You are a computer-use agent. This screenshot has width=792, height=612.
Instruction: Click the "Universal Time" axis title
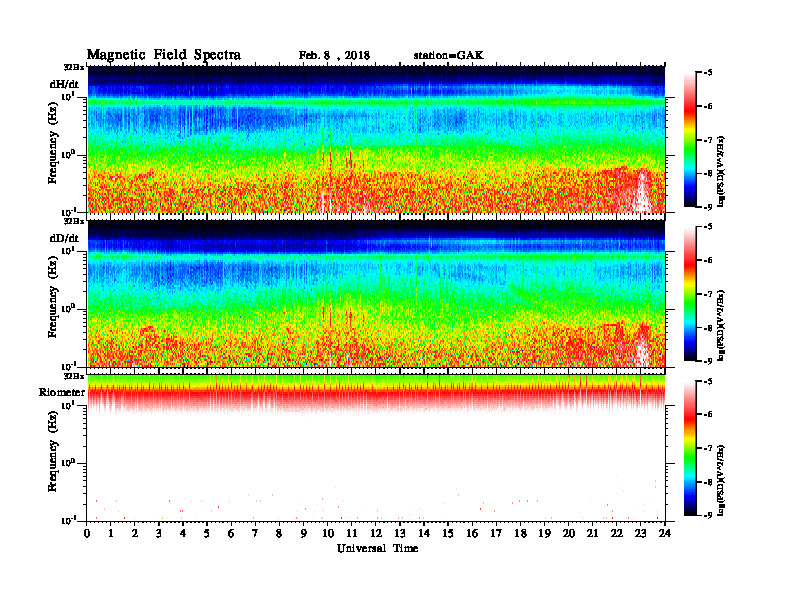[378, 548]
